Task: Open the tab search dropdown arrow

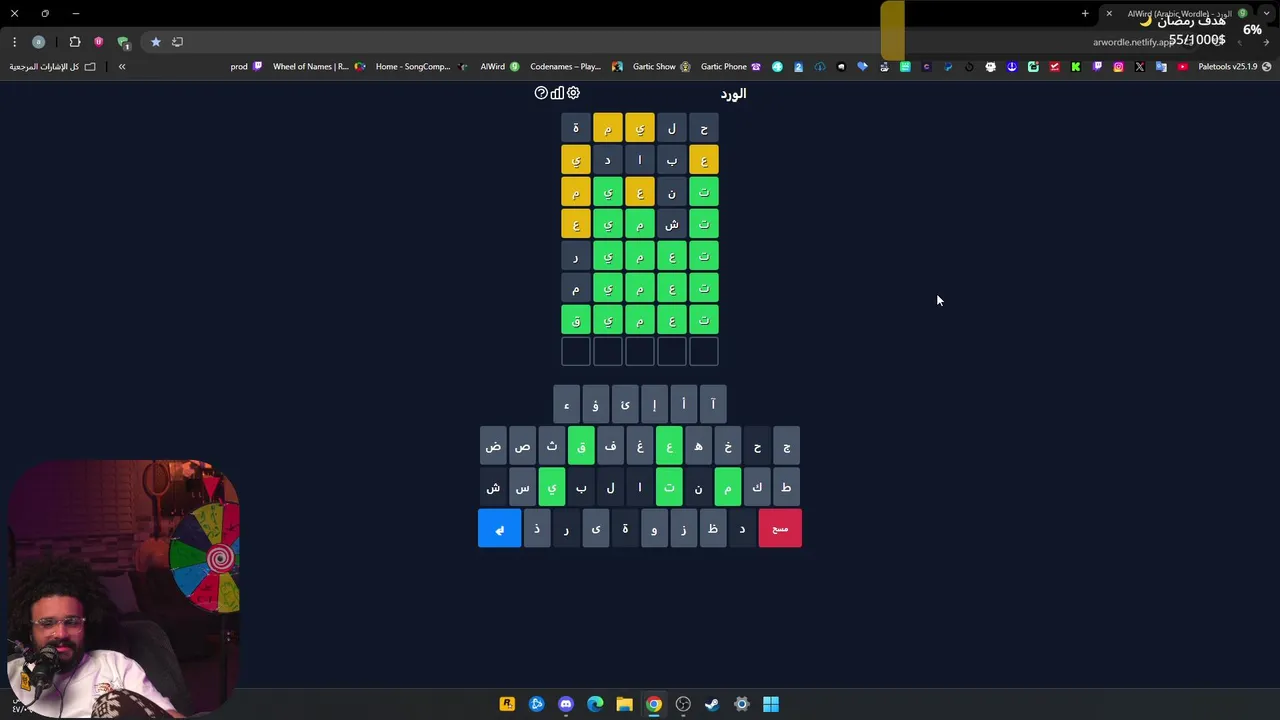Action: [x=1267, y=13]
